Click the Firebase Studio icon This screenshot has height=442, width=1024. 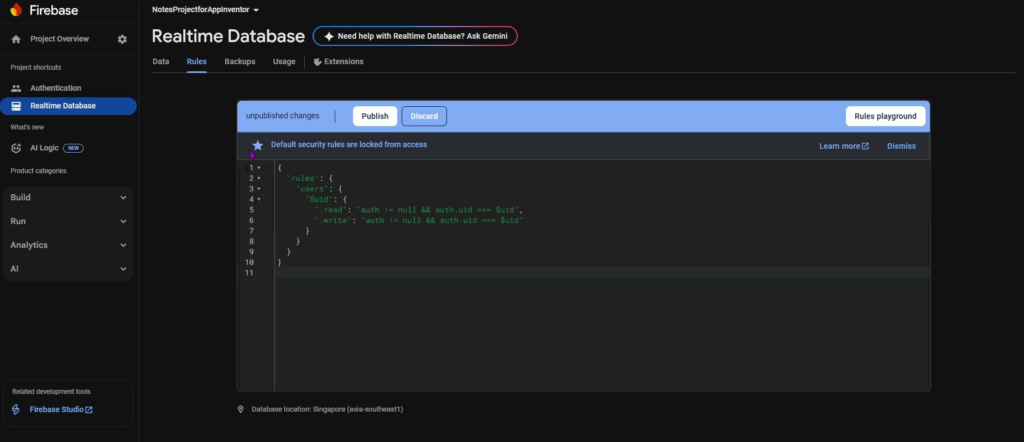click(16, 409)
